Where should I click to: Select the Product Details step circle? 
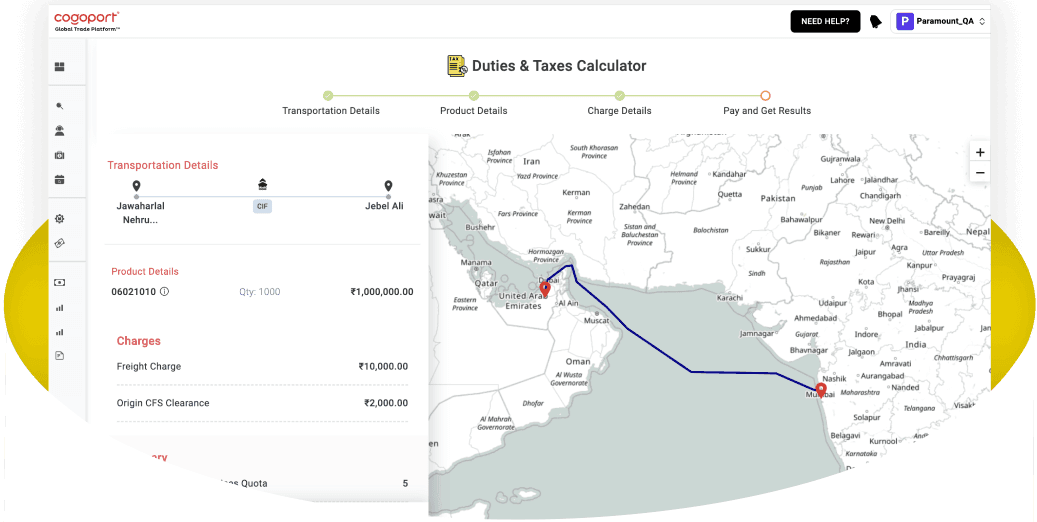click(x=474, y=96)
